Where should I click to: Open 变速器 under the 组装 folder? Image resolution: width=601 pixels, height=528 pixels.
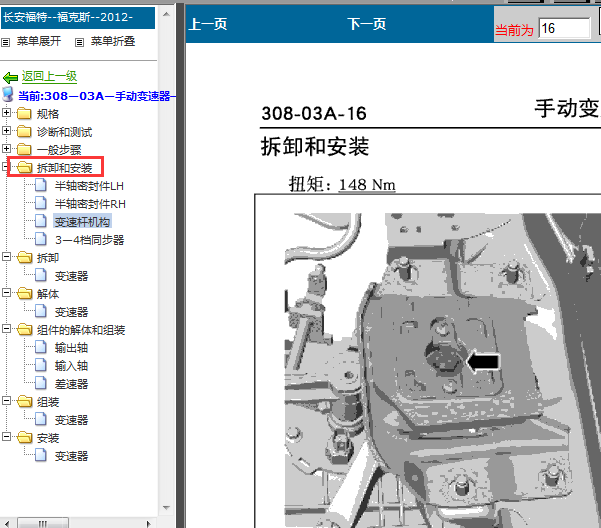coord(71,420)
